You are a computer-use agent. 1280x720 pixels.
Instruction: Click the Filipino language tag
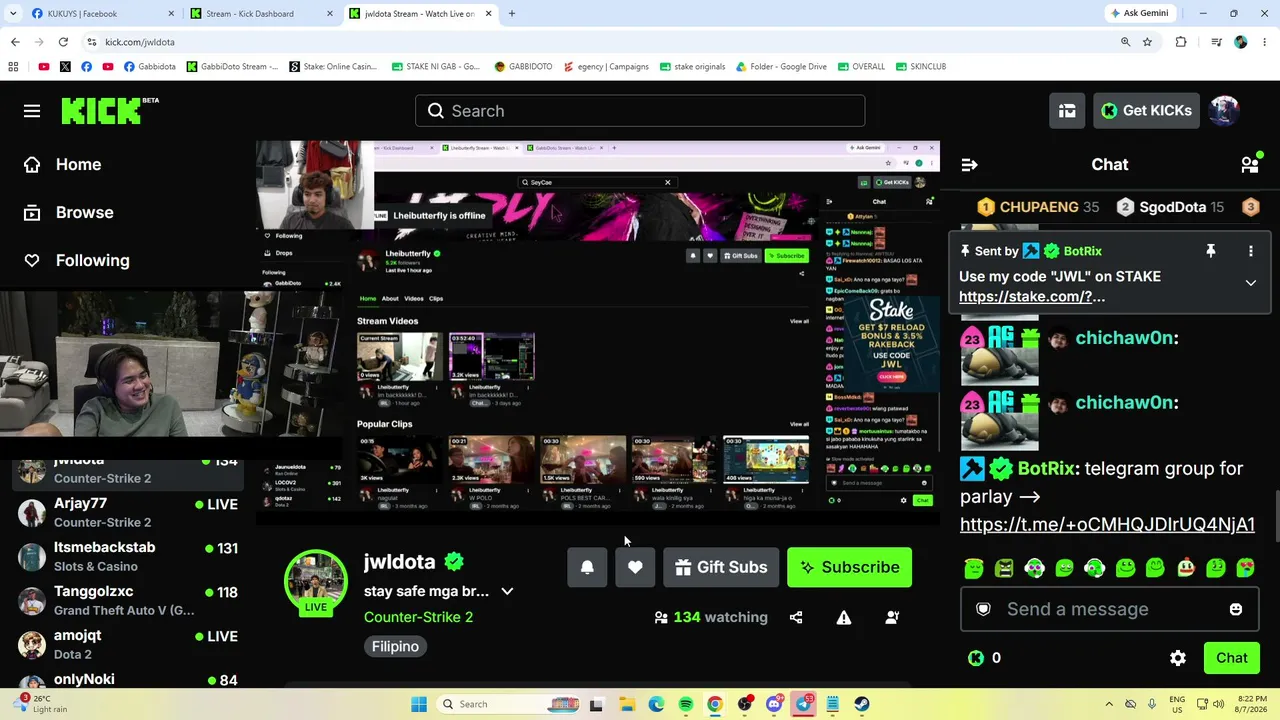tap(395, 647)
